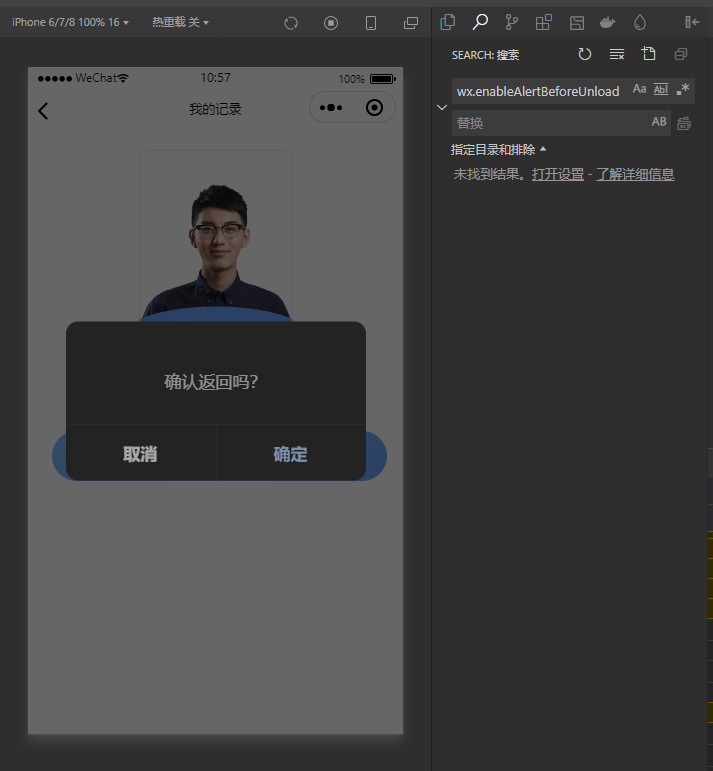
Task: Toggle match whole word option
Action: 661,89
